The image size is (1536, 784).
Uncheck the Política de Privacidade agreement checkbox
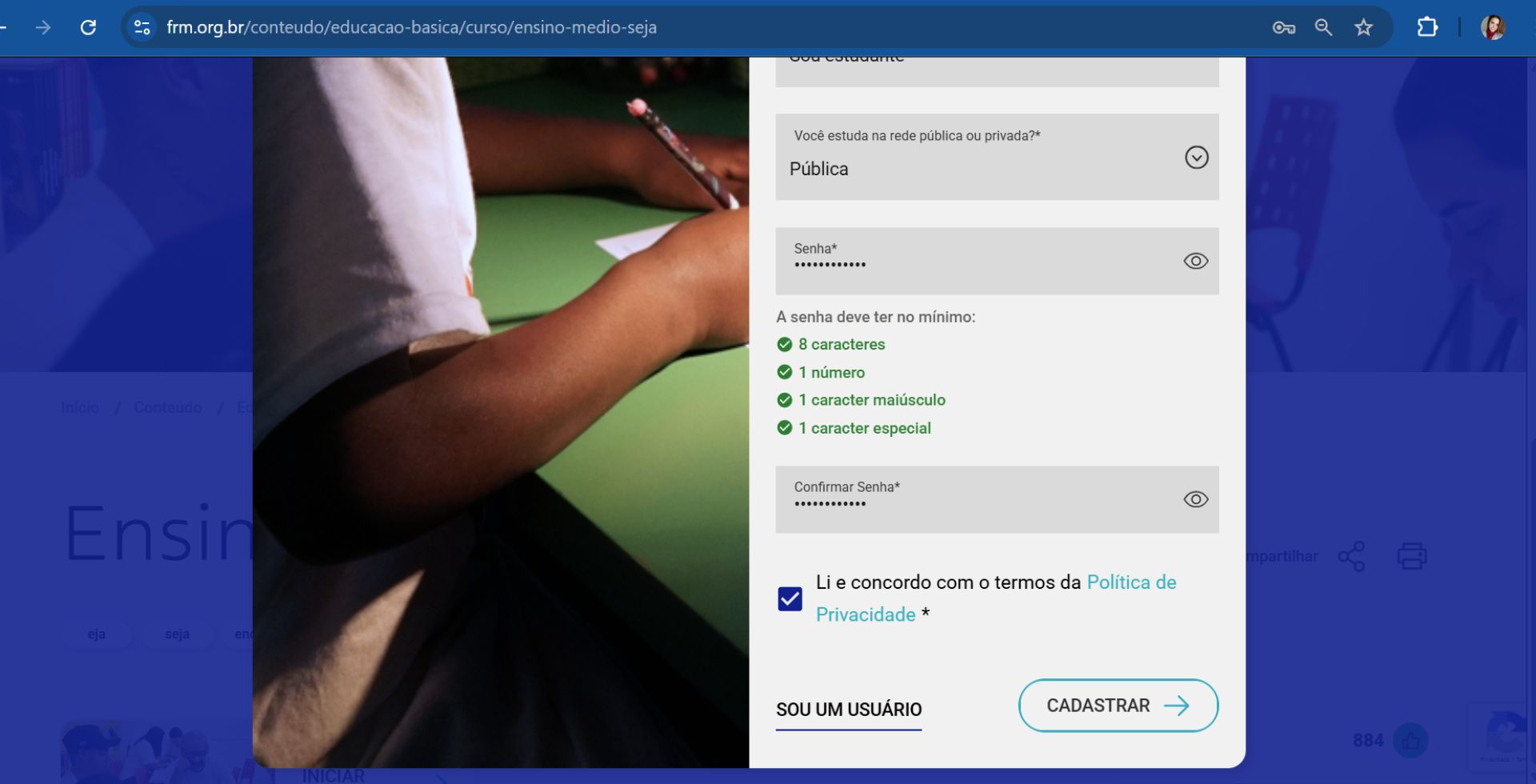790,598
